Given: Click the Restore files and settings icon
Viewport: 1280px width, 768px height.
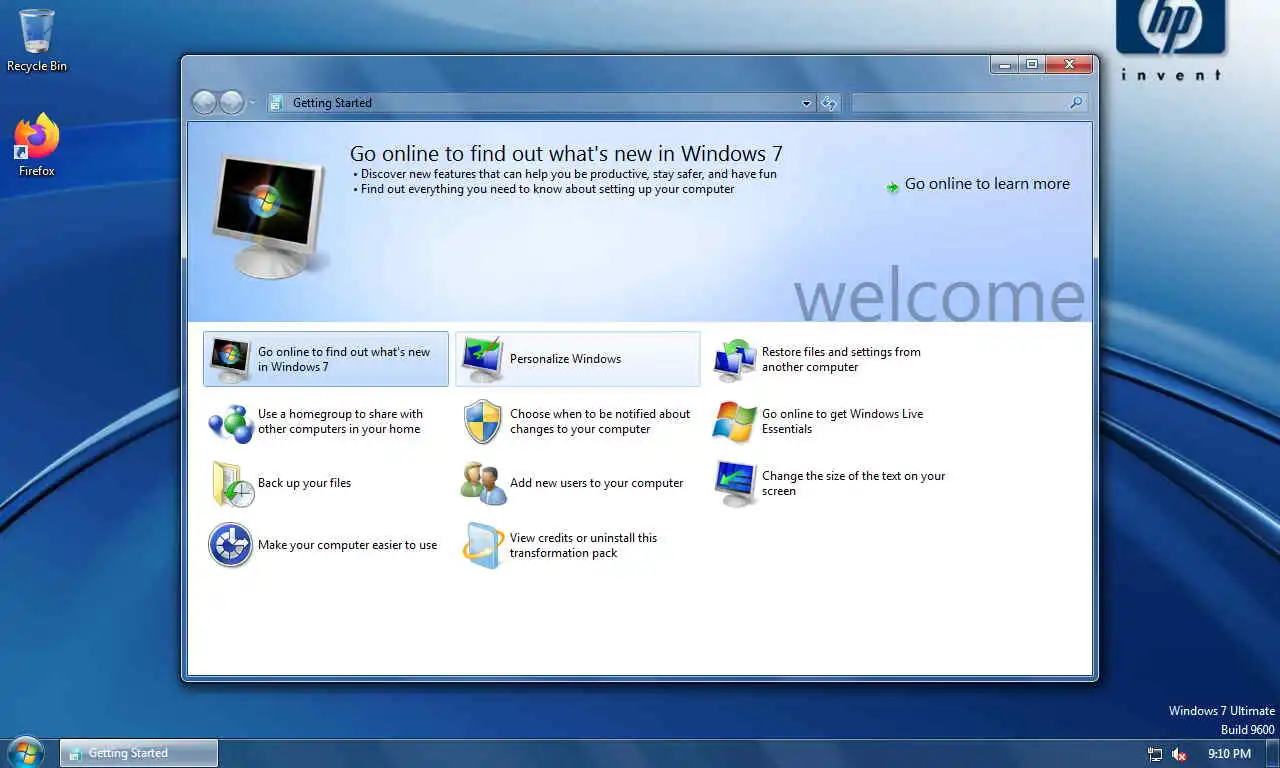Looking at the screenshot, I should tap(734, 360).
